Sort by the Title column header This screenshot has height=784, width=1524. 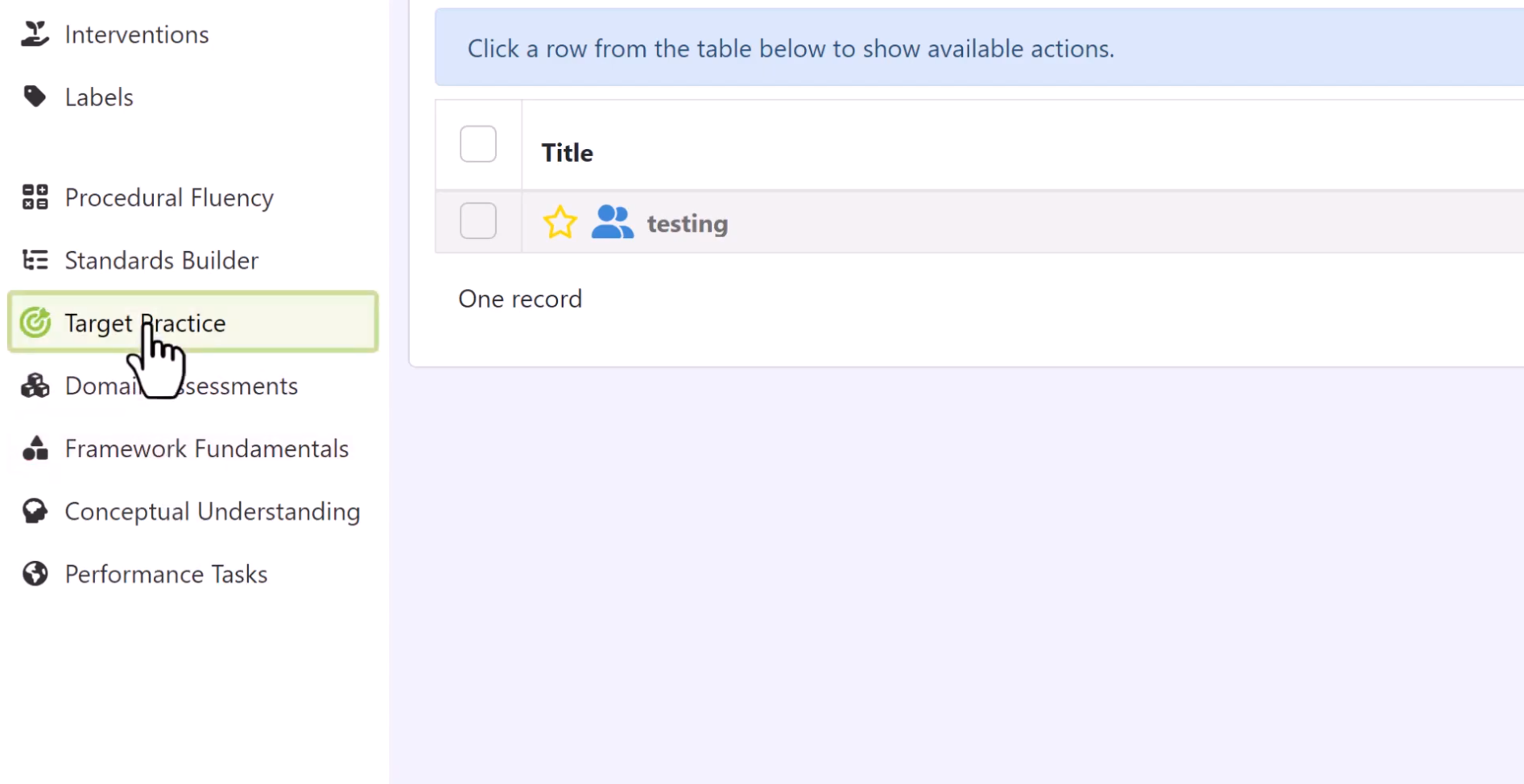click(567, 152)
